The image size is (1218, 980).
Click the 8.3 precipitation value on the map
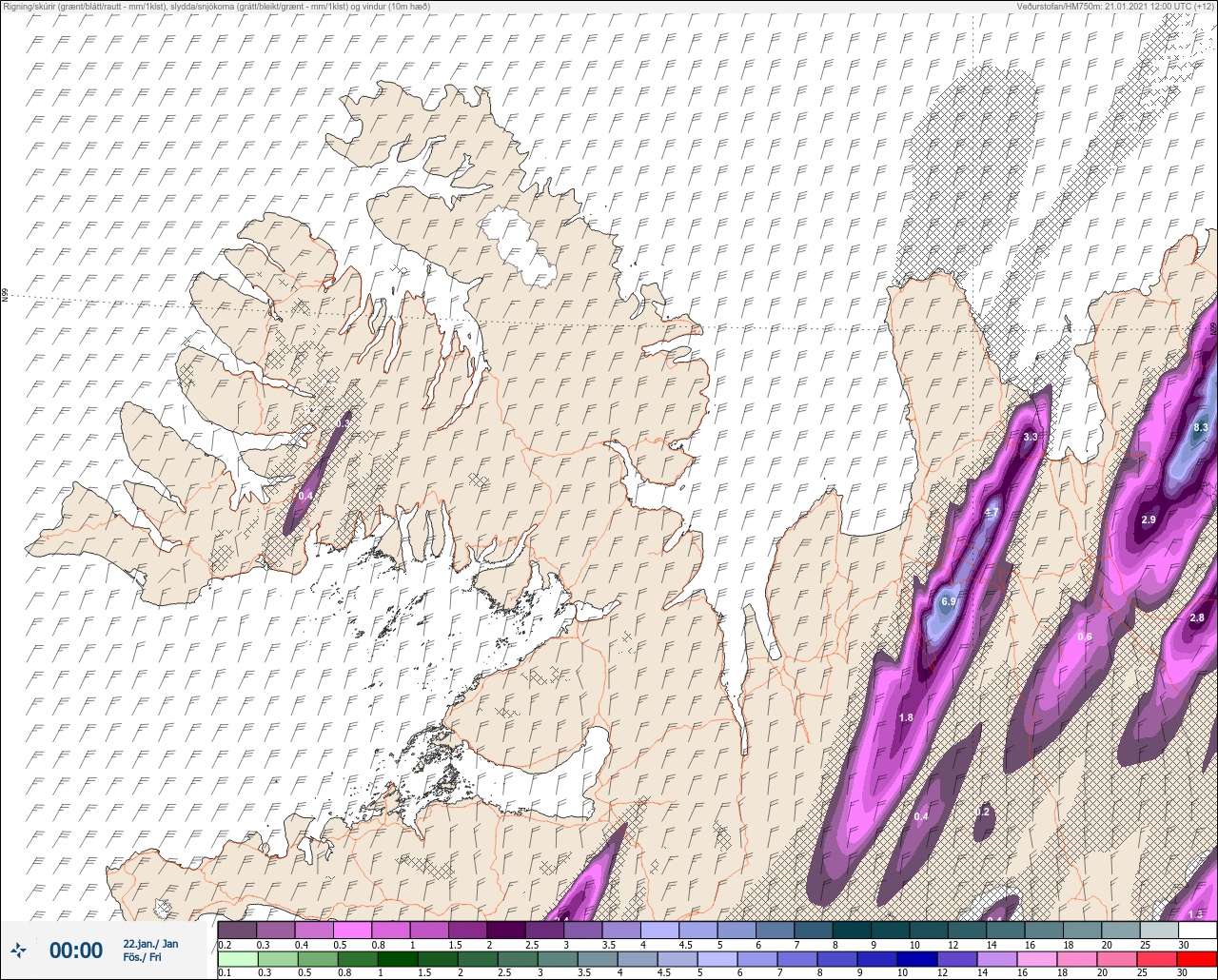click(x=1200, y=427)
